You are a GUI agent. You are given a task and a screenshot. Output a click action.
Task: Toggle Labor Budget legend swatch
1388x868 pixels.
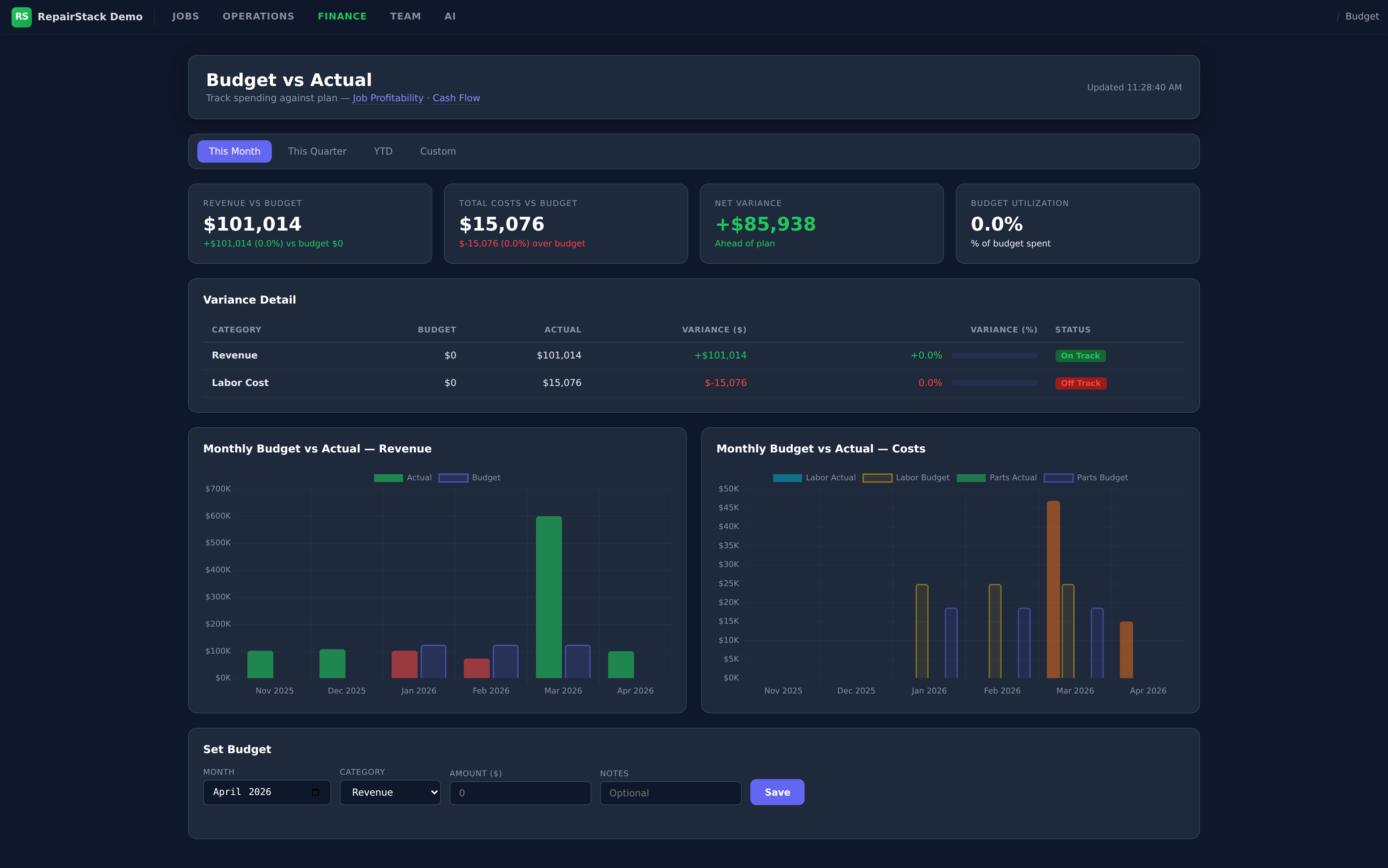coord(877,478)
